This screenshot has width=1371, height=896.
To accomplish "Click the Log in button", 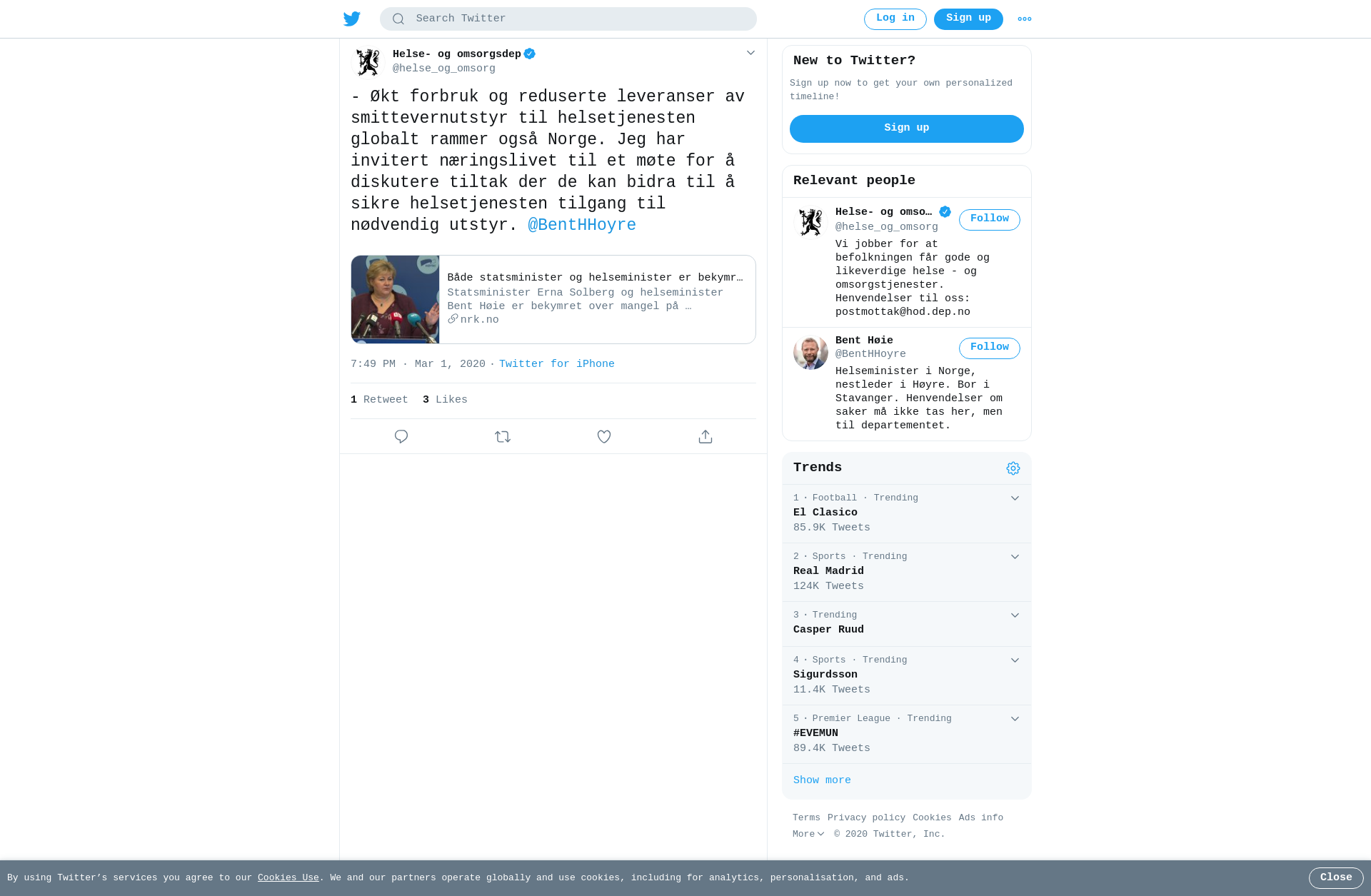I will click(x=895, y=19).
